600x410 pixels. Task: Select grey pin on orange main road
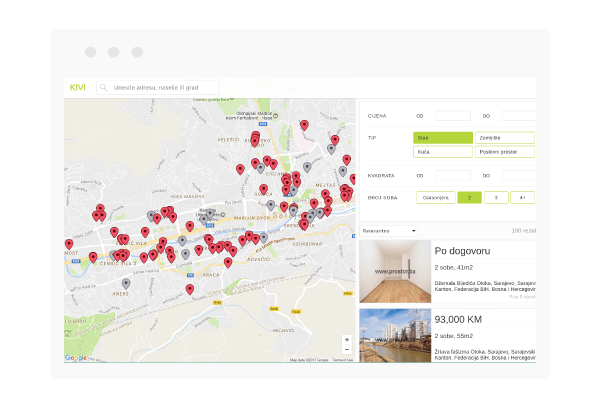click(183, 241)
